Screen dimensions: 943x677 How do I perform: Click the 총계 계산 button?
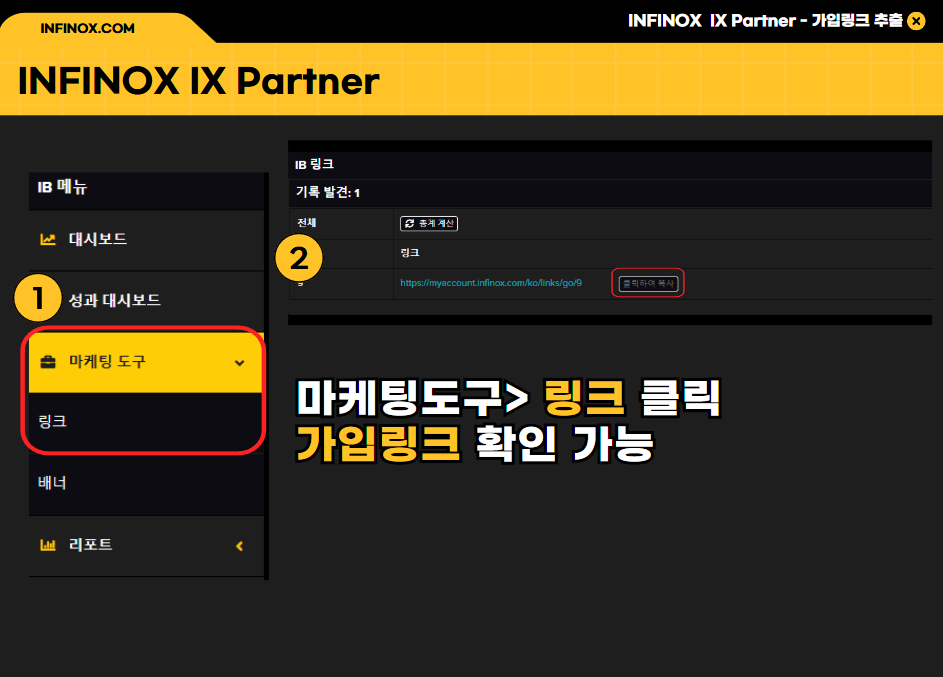tap(429, 224)
